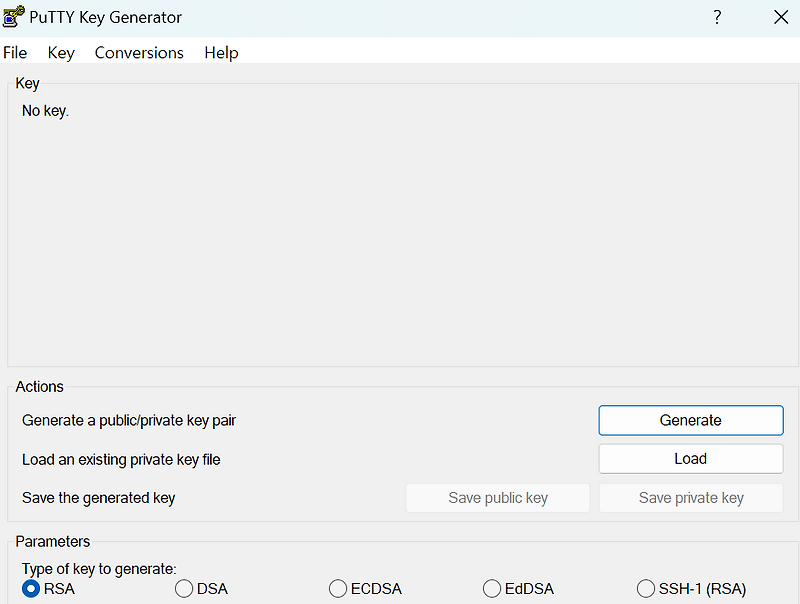Click the PuTTY Key Generator title text
800x604 pixels.
[x=103, y=17]
